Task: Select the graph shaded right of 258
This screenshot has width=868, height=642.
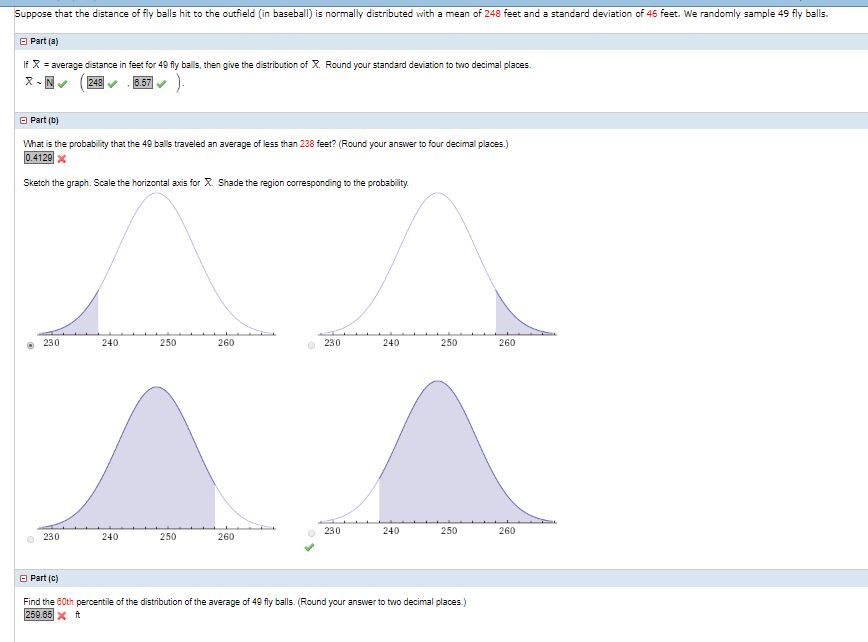Action: pyautogui.click(x=312, y=345)
